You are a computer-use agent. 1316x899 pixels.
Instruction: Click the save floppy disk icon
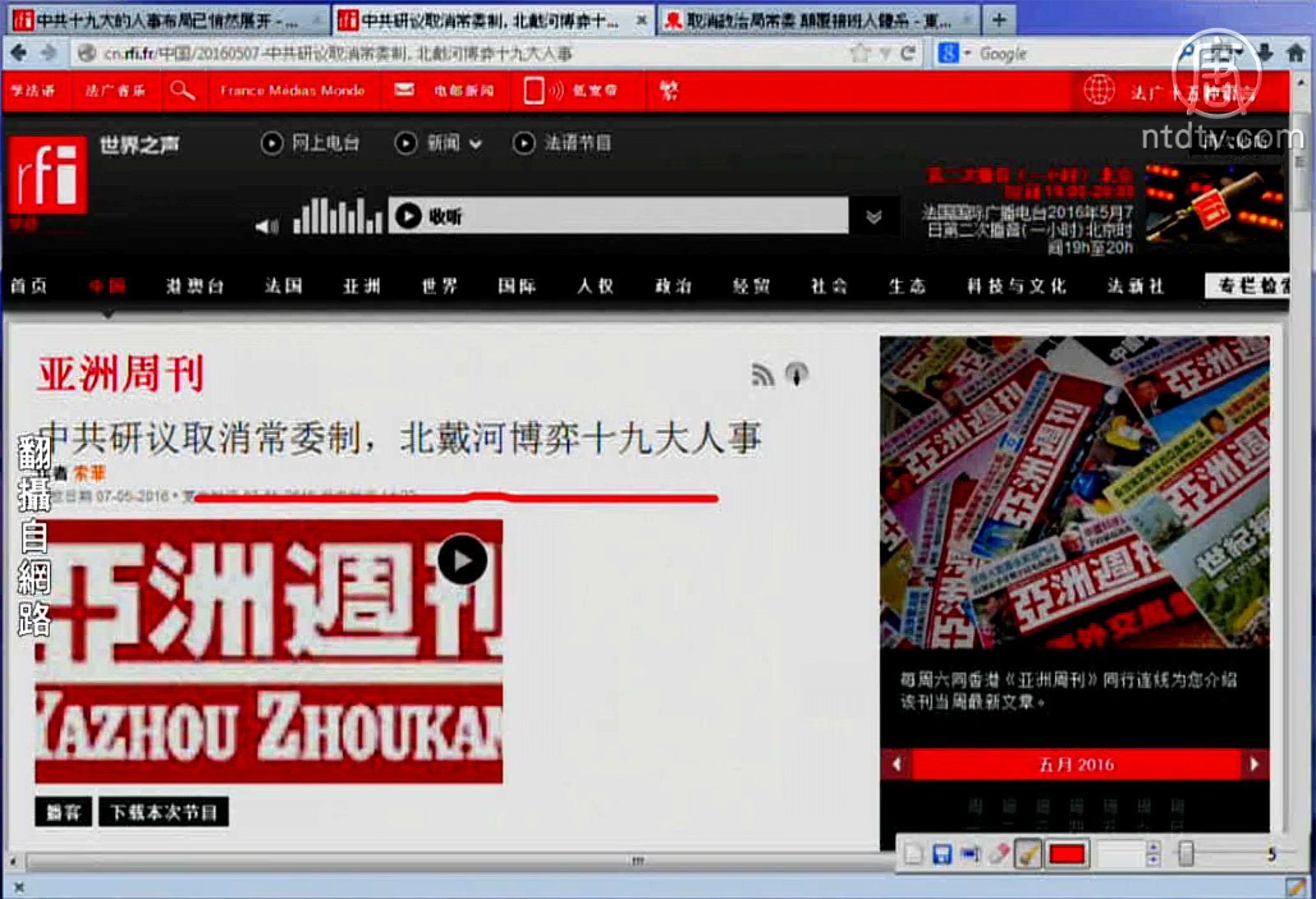coord(942,855)
